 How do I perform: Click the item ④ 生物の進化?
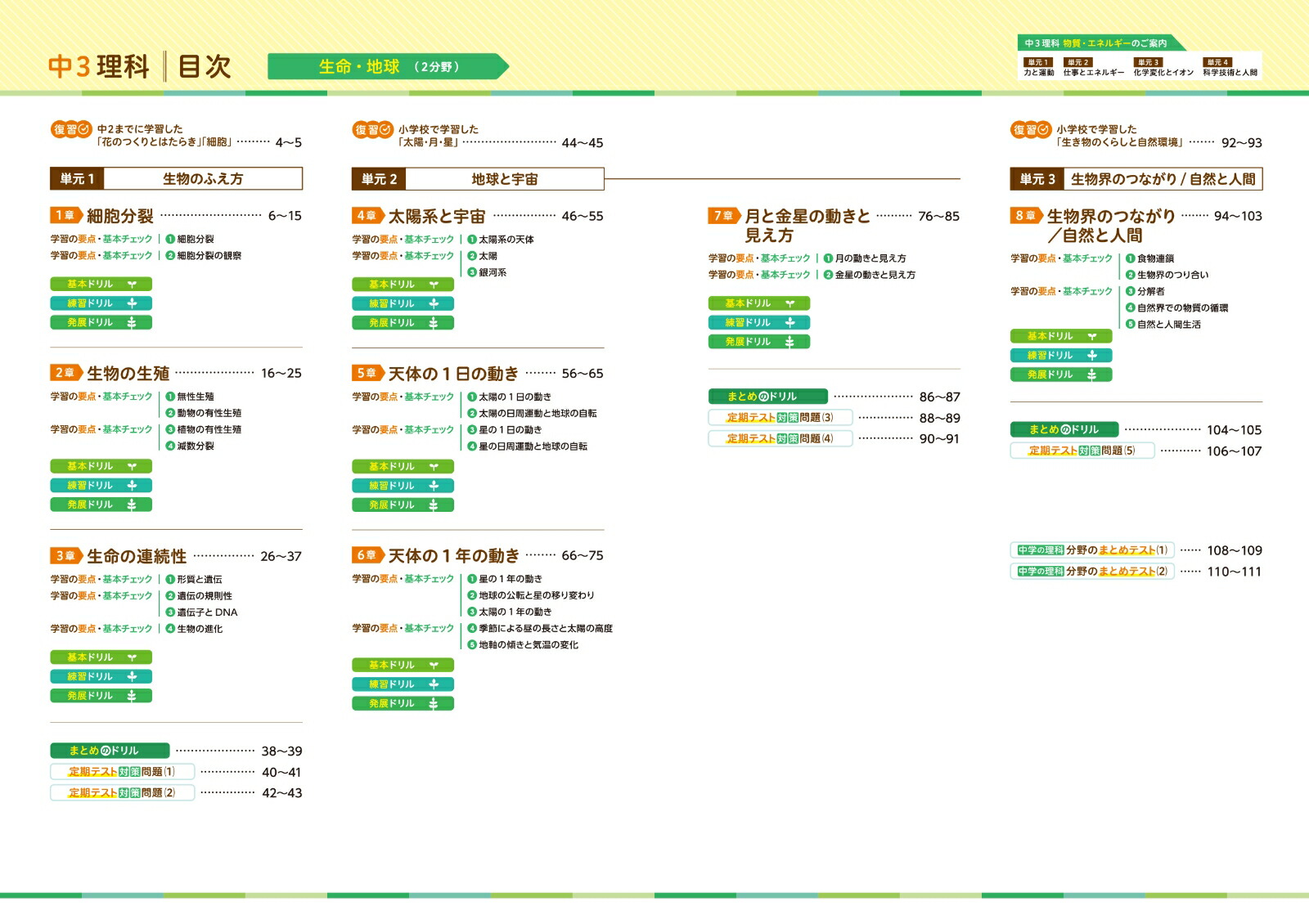pyautogui.click(x=194, y=629)
